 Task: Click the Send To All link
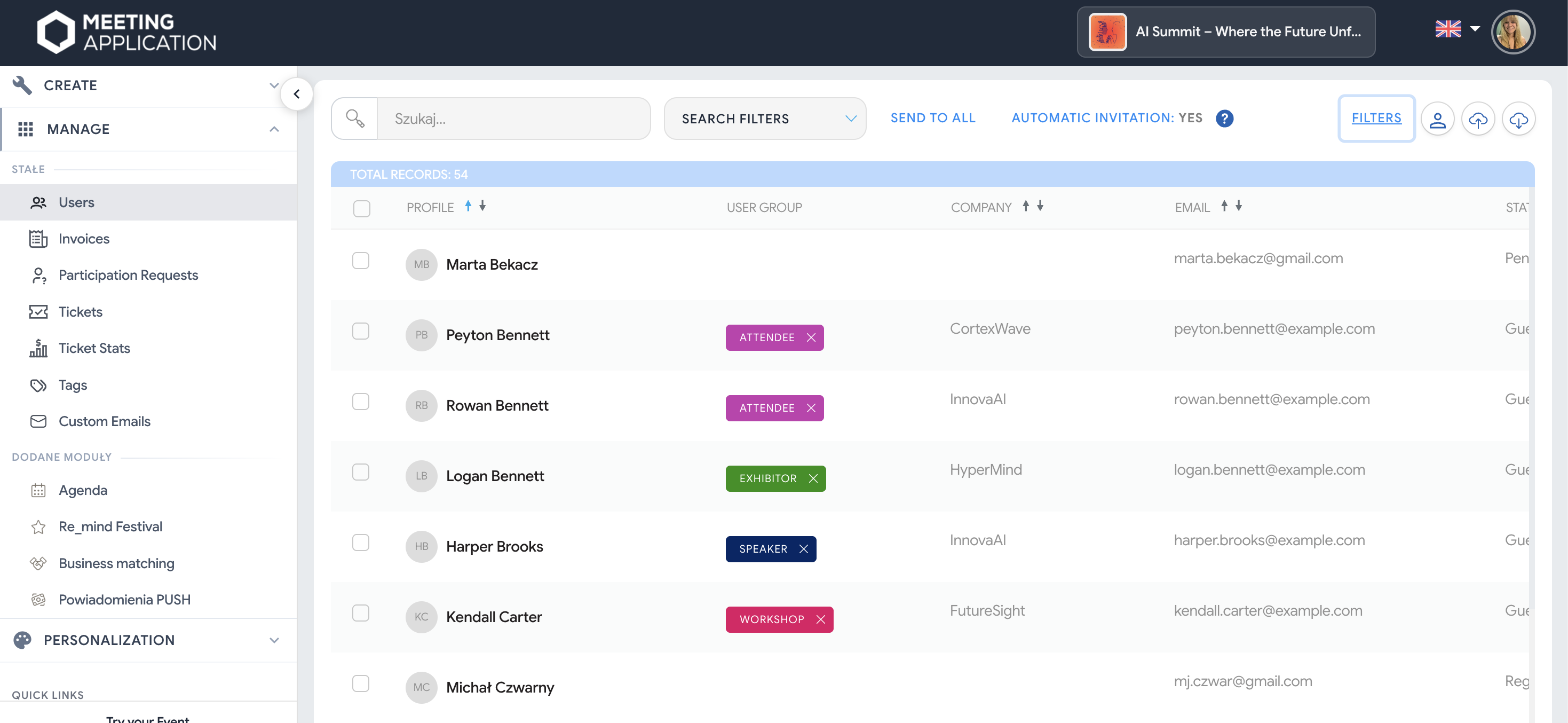[932, 118]
